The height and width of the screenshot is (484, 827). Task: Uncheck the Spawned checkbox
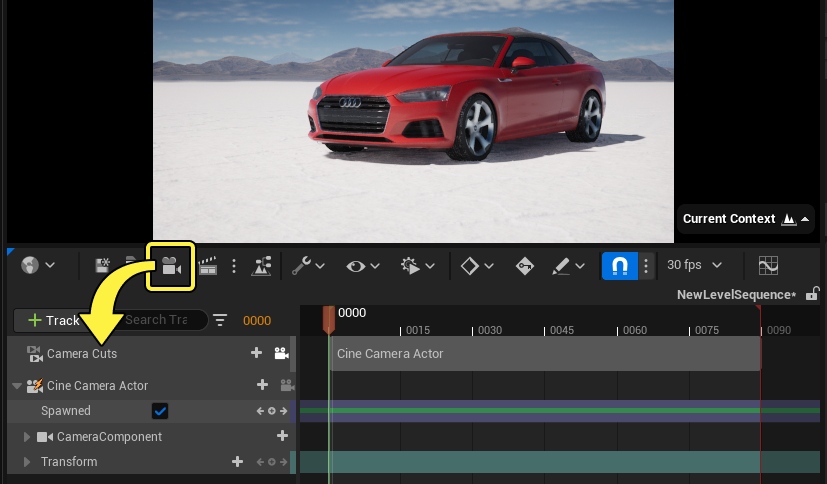pos(160,411)
